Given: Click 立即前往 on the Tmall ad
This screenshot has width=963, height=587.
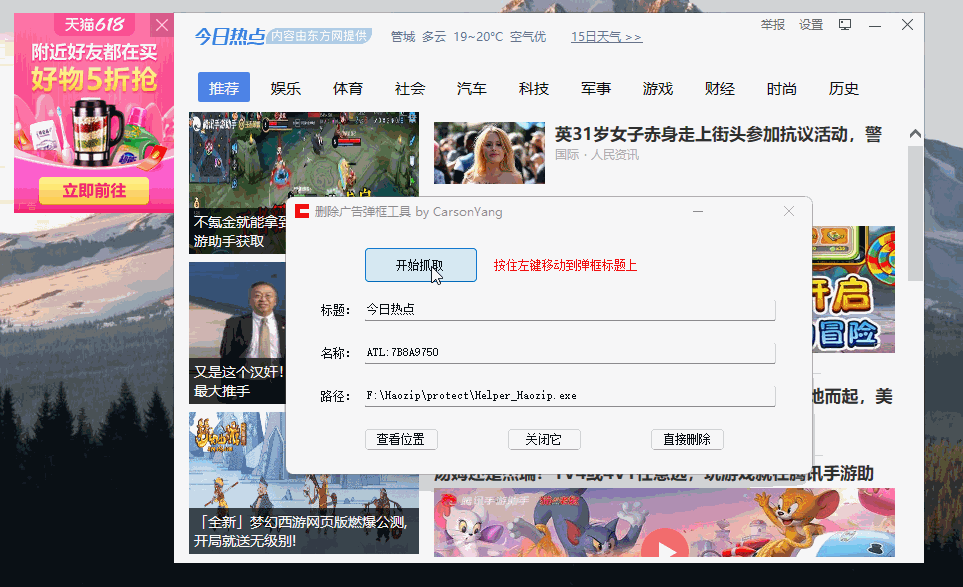Looking at the screenshot, I should click(x=93, y=190).
